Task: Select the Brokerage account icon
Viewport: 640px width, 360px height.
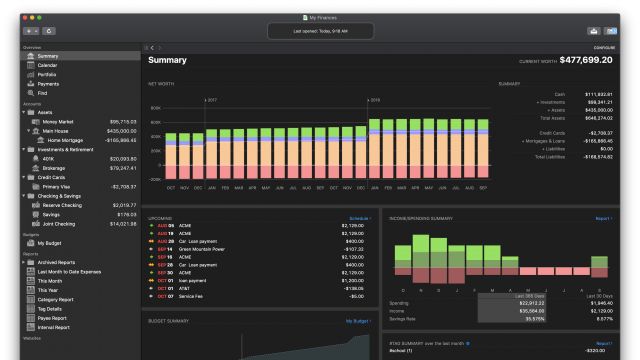Action: coord(36,168)
